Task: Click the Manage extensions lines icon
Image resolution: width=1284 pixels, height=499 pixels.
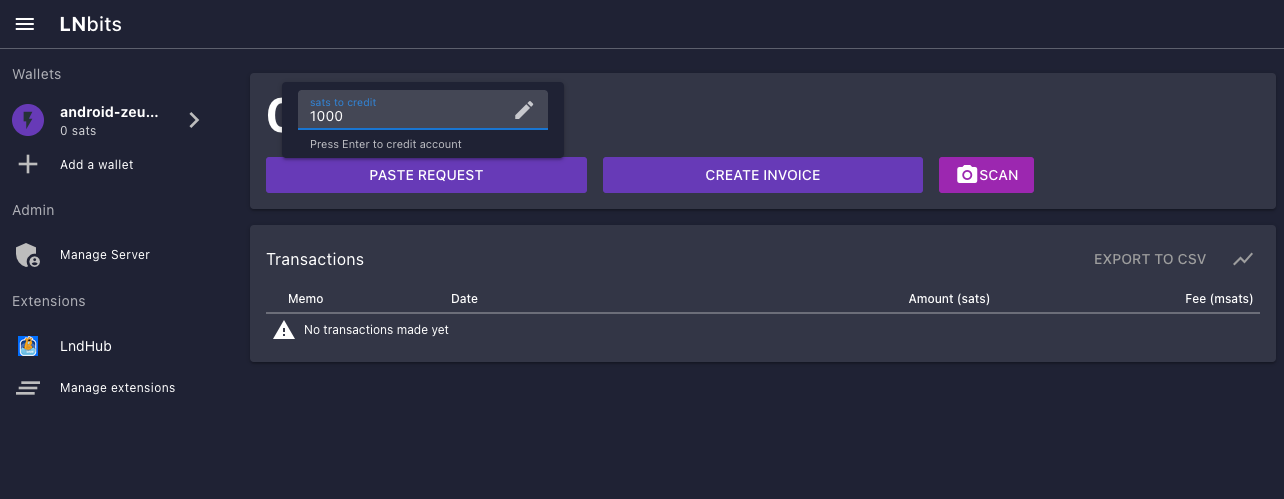Action: point(28,388)
